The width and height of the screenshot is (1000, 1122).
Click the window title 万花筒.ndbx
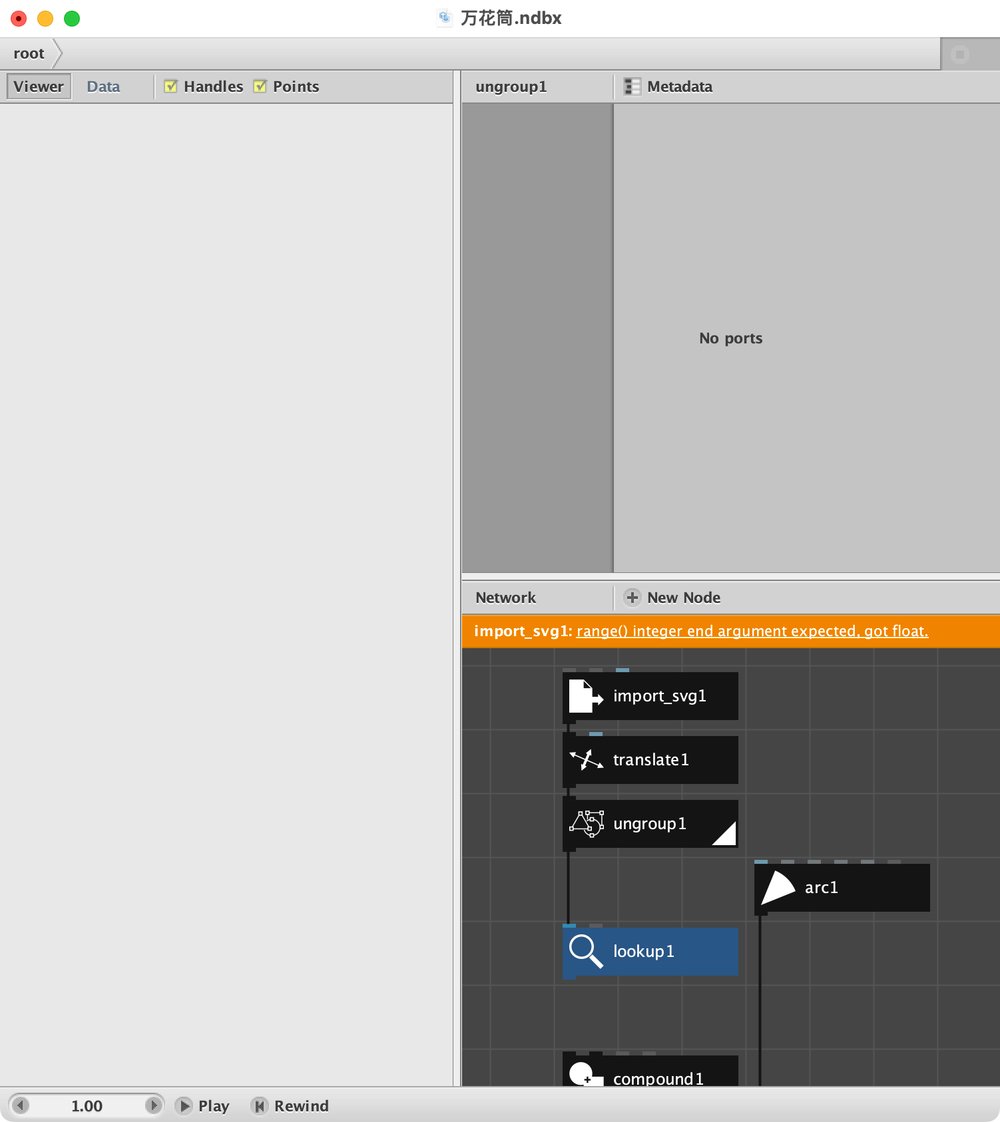coord(511,18)
